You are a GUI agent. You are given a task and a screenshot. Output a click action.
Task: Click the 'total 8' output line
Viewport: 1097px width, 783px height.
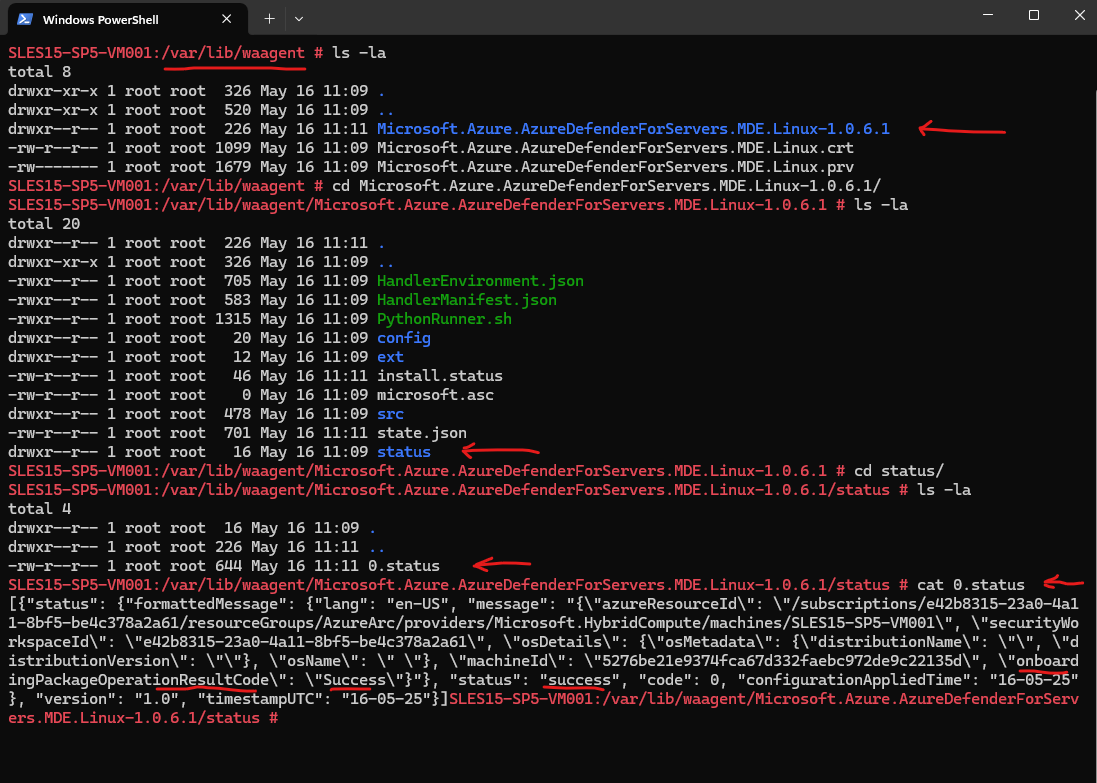click(x=40, y=71)
